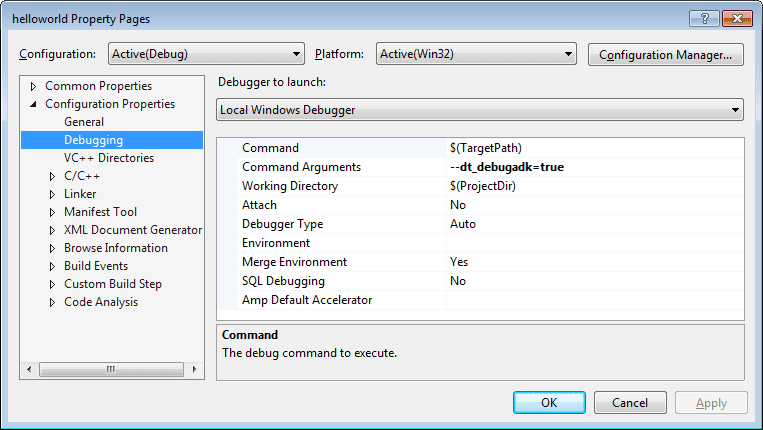This screenshot has width=763, height=430.
Task: Click the Debugger Type property name
Action: 282,224
